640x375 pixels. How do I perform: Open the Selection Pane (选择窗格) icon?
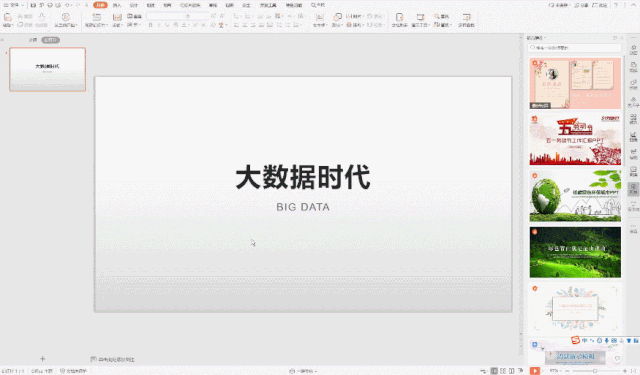click(x=466, y=17)
